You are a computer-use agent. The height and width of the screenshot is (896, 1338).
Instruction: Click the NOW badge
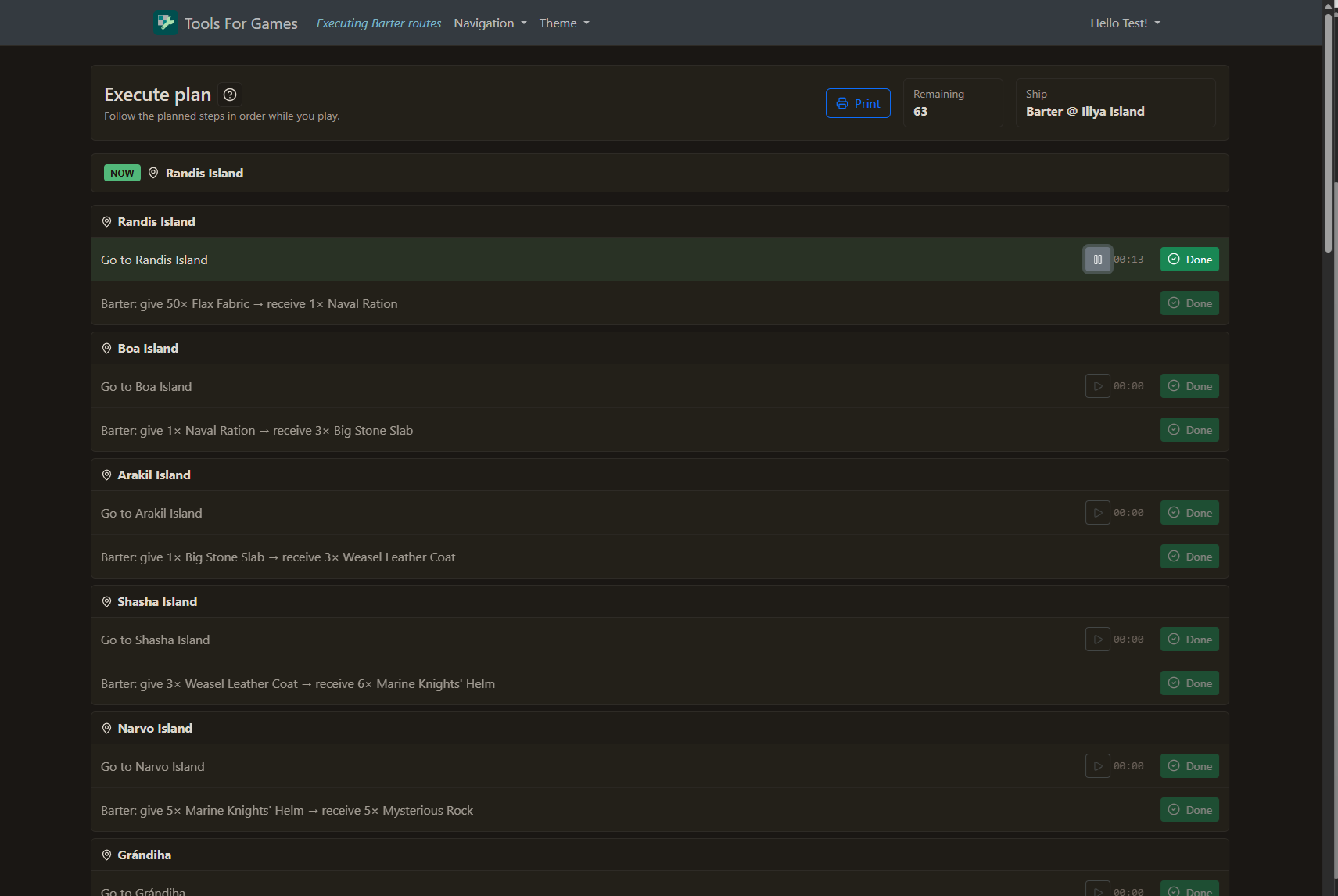coord(122,173)
